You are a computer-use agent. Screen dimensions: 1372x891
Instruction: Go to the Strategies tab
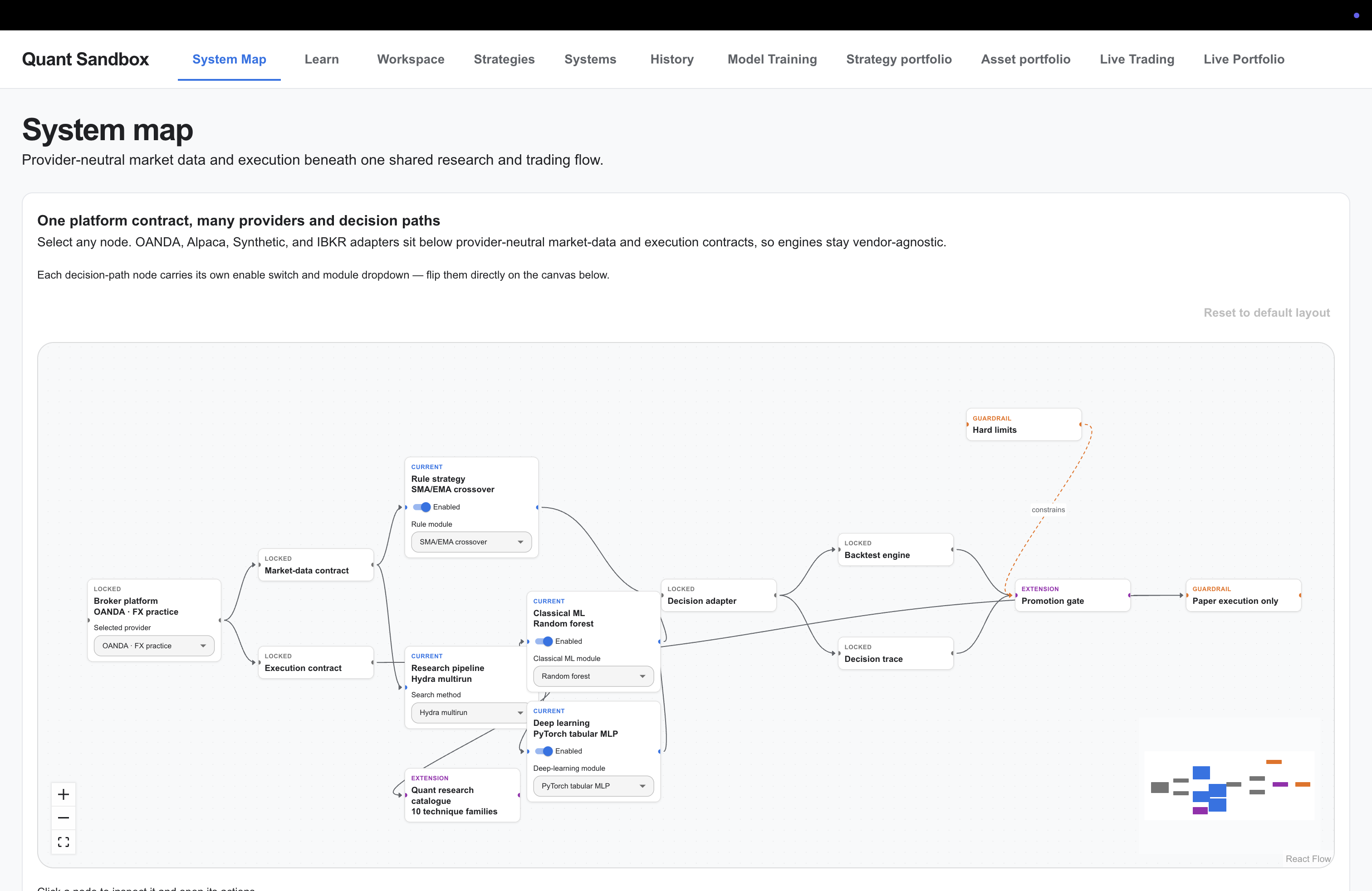(504, 59)
